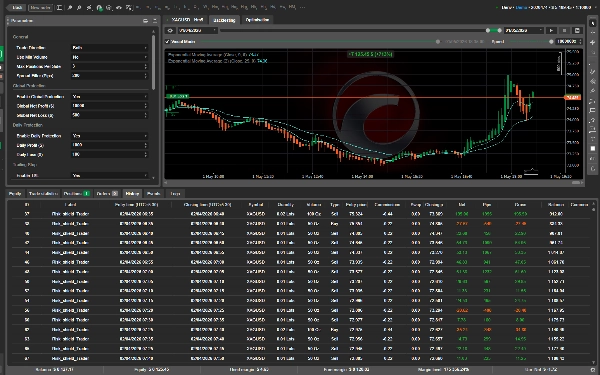
Task: Switch to the Backtesting tab
Action: tap(224, 20)
